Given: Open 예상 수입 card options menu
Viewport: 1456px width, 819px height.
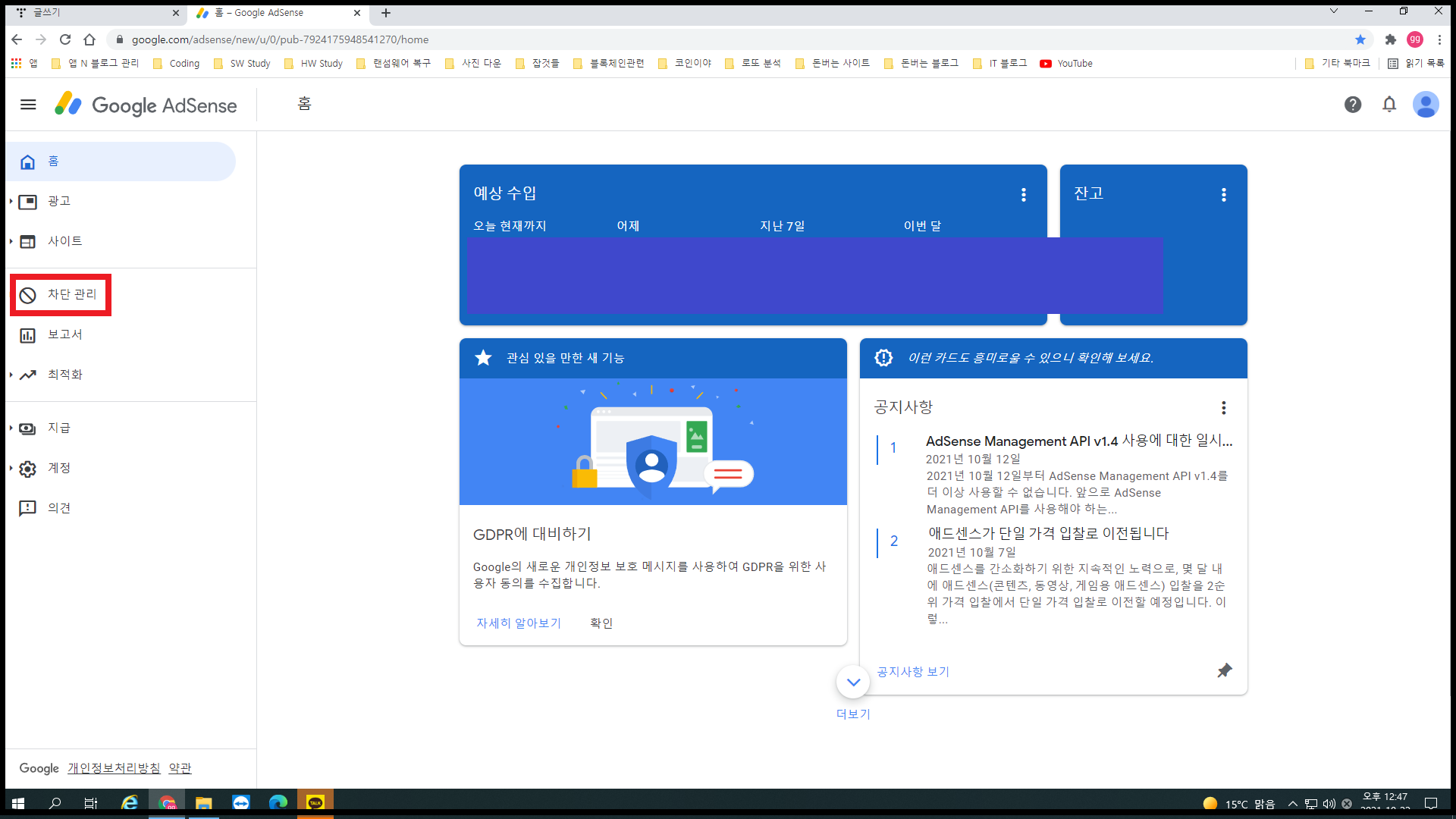Looking at the screenshot, I should pos(1023,195).
